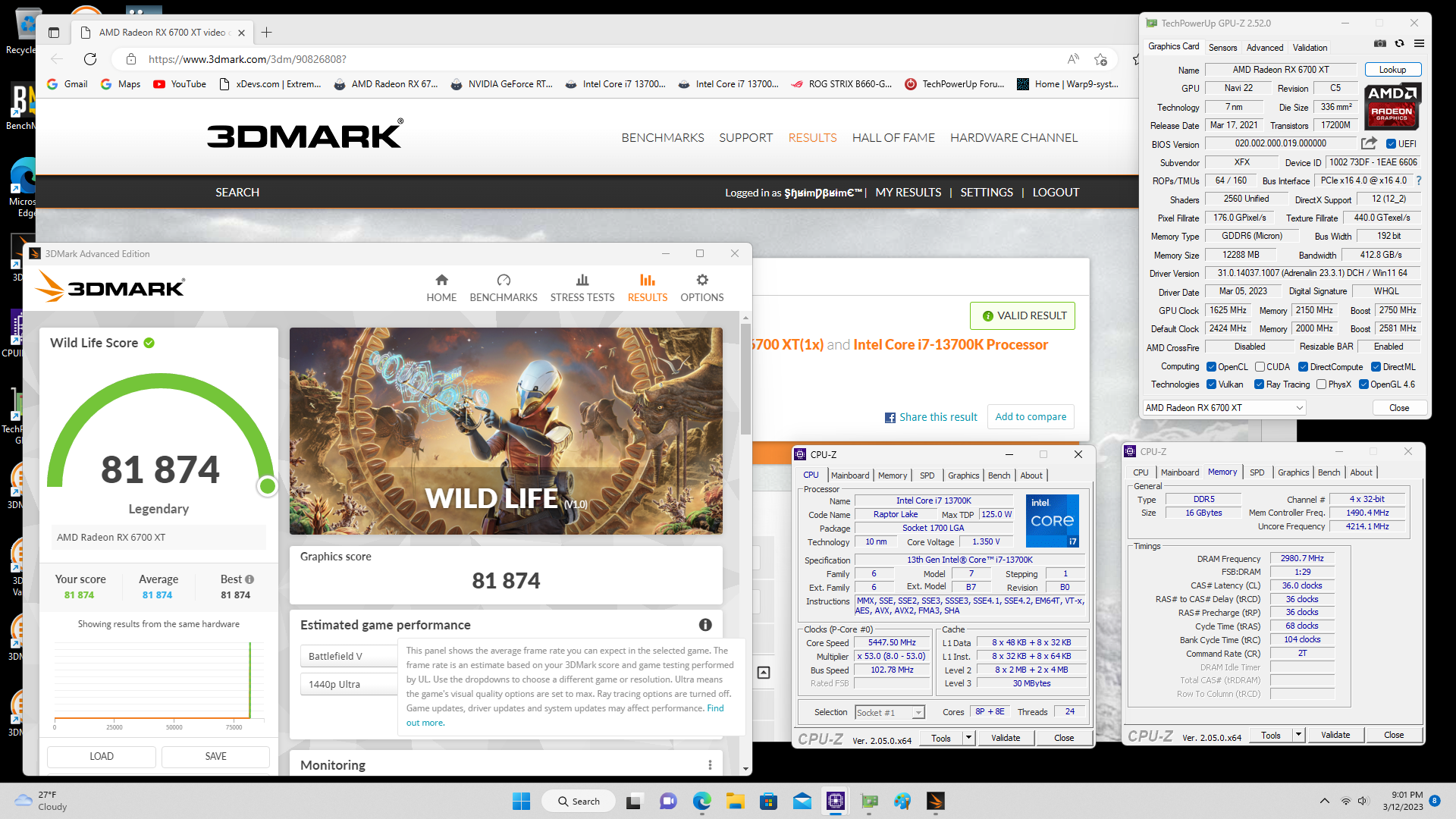
Task: Toggle the OpenGL 4.6 checkbox in GPU-Z
Action: pos(1363,384)
